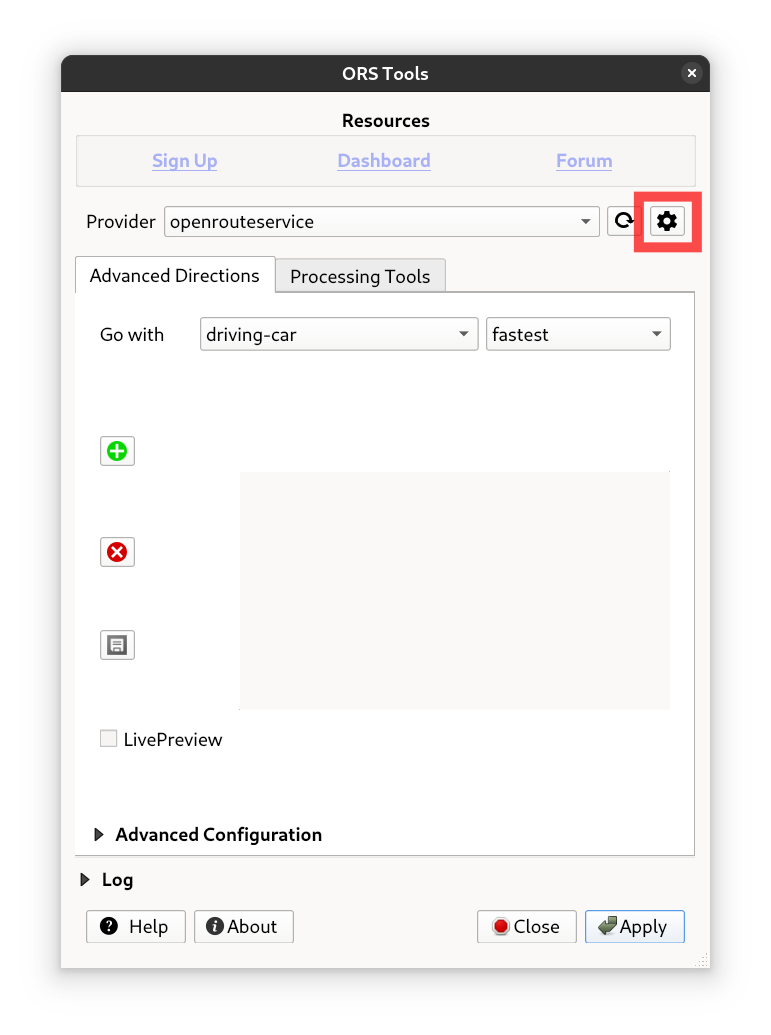
Task: Open provider settings gear icon
Action: point(667,221)
